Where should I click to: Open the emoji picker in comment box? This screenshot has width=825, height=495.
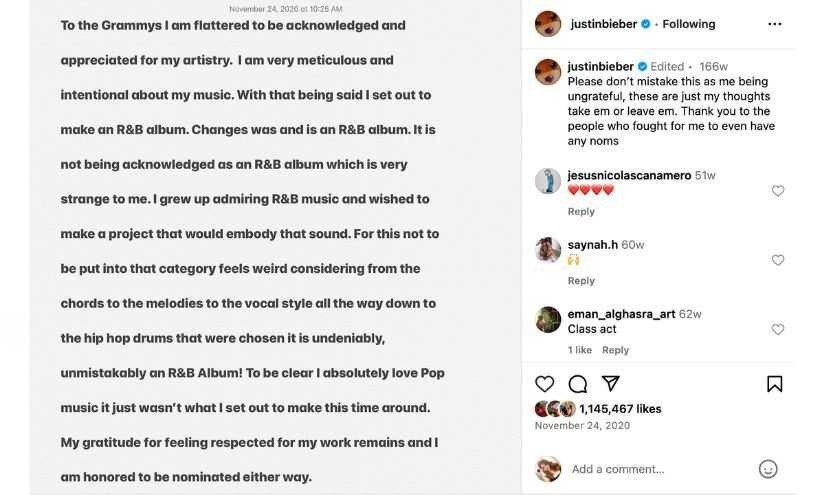768,469
